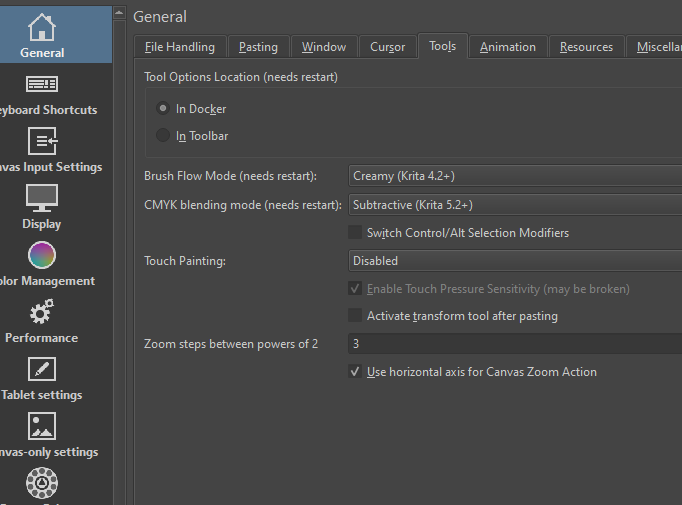Choose the In Toolbar radio option
Image resolution: width=682 pixels, height=505 pixels.
[163, 136]
